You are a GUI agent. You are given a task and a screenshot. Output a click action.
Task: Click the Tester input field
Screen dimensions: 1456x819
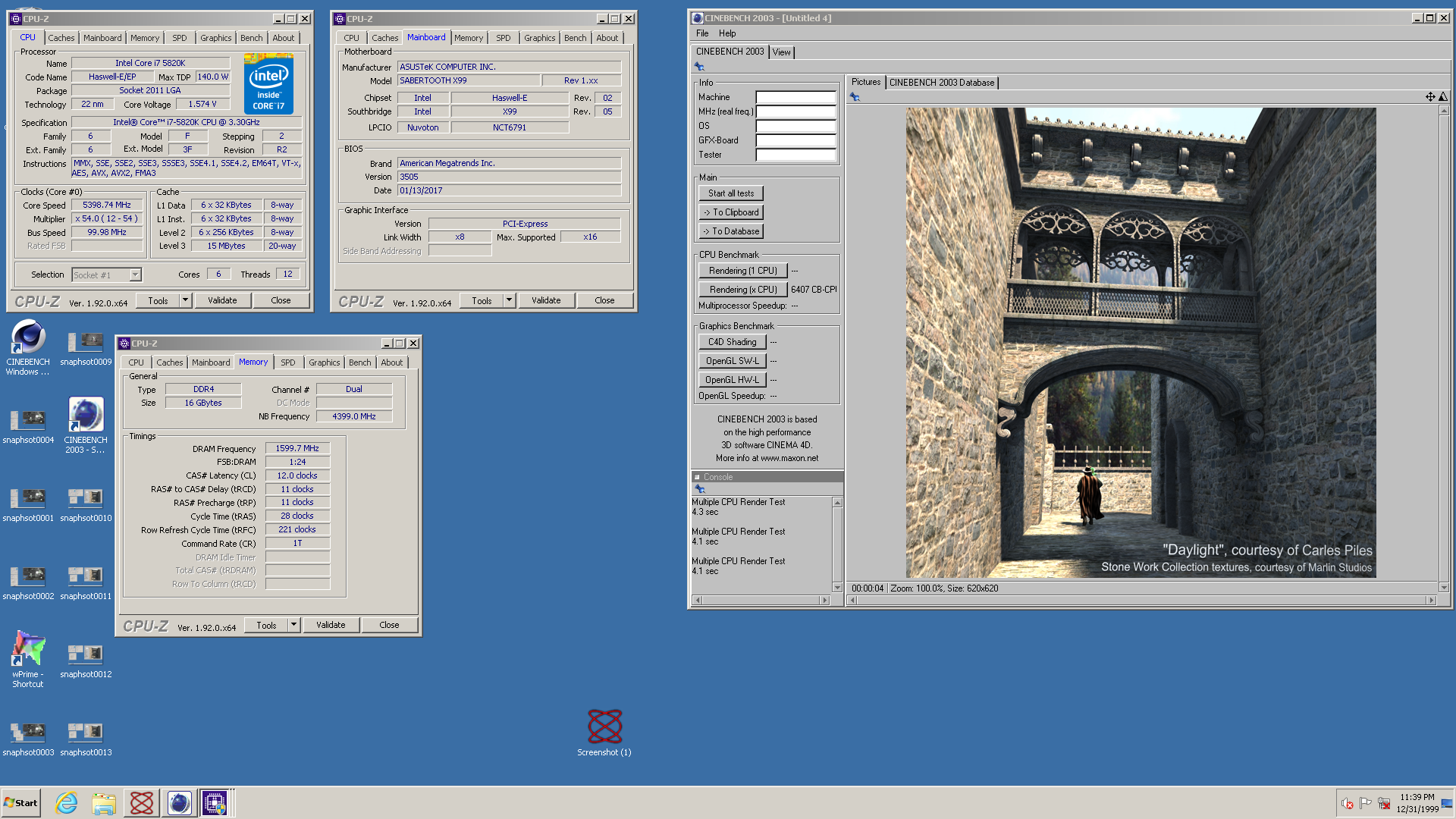click(795, 155)
